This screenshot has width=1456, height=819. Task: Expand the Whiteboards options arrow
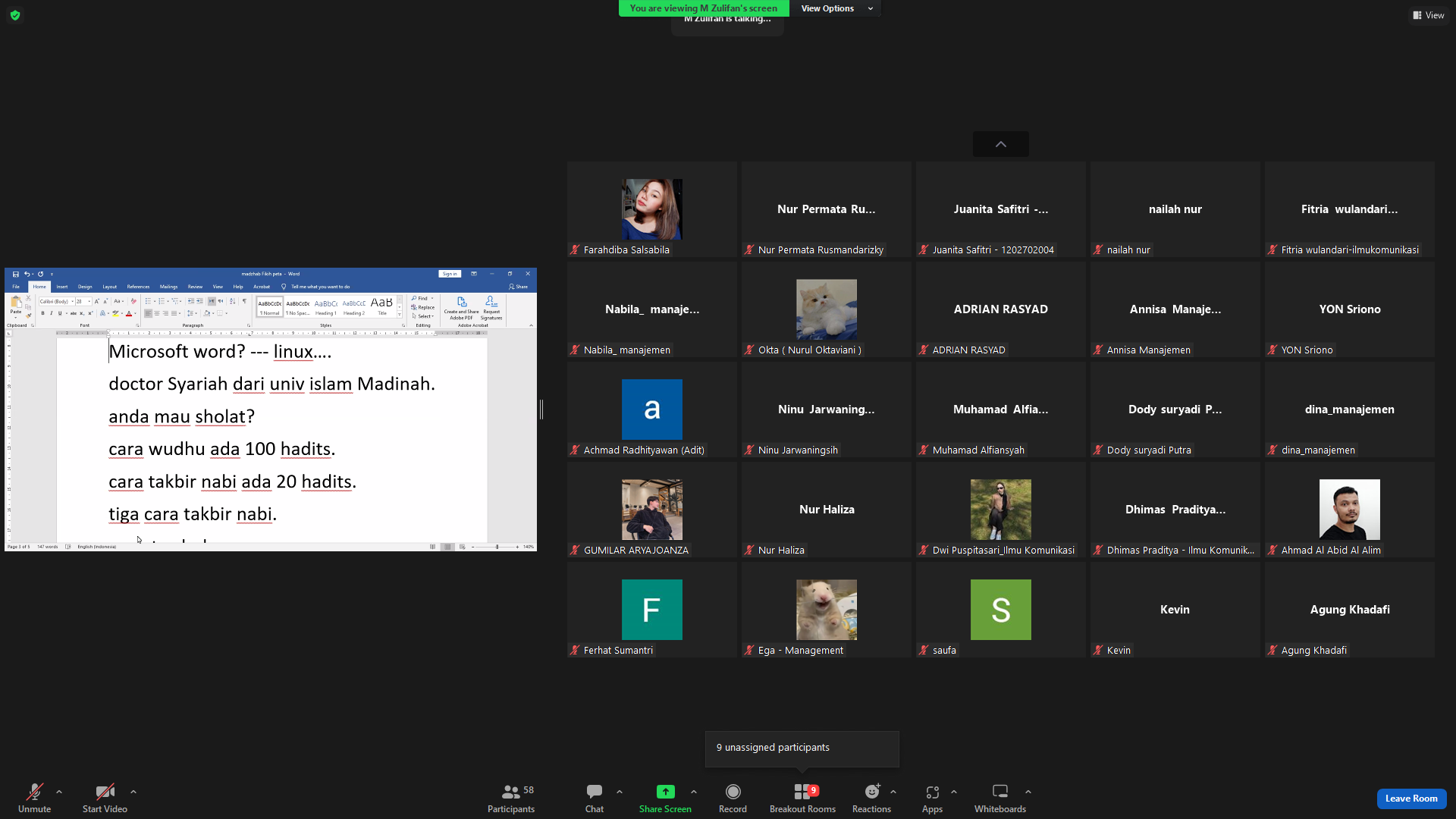pos(1028,792)
